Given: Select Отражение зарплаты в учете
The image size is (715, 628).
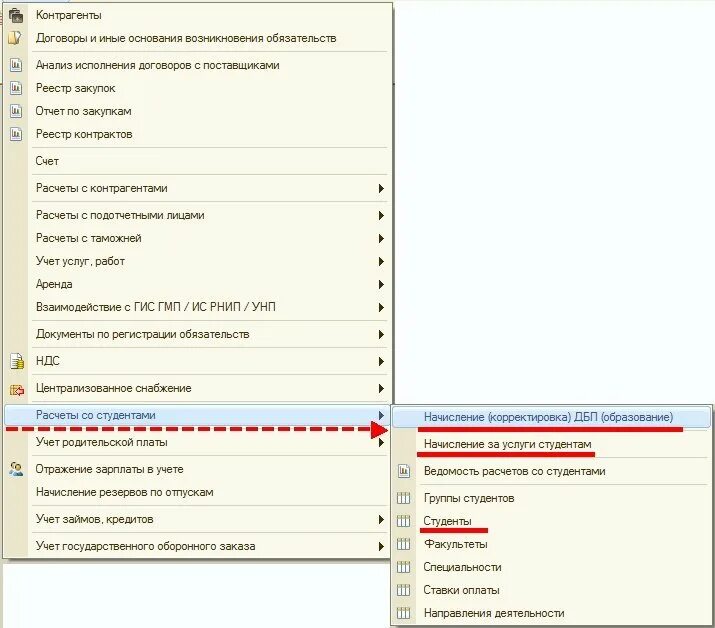Looking at the screenshot, I should [x=197, y=469].
